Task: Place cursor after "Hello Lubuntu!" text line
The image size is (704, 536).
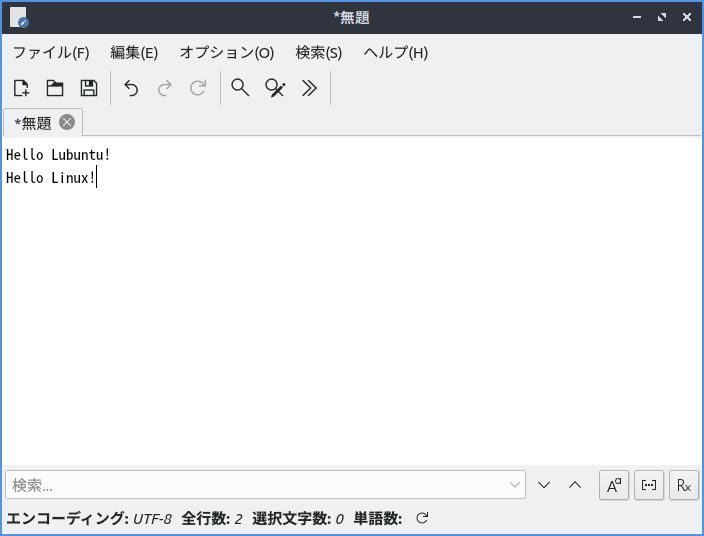Action: 112,155
